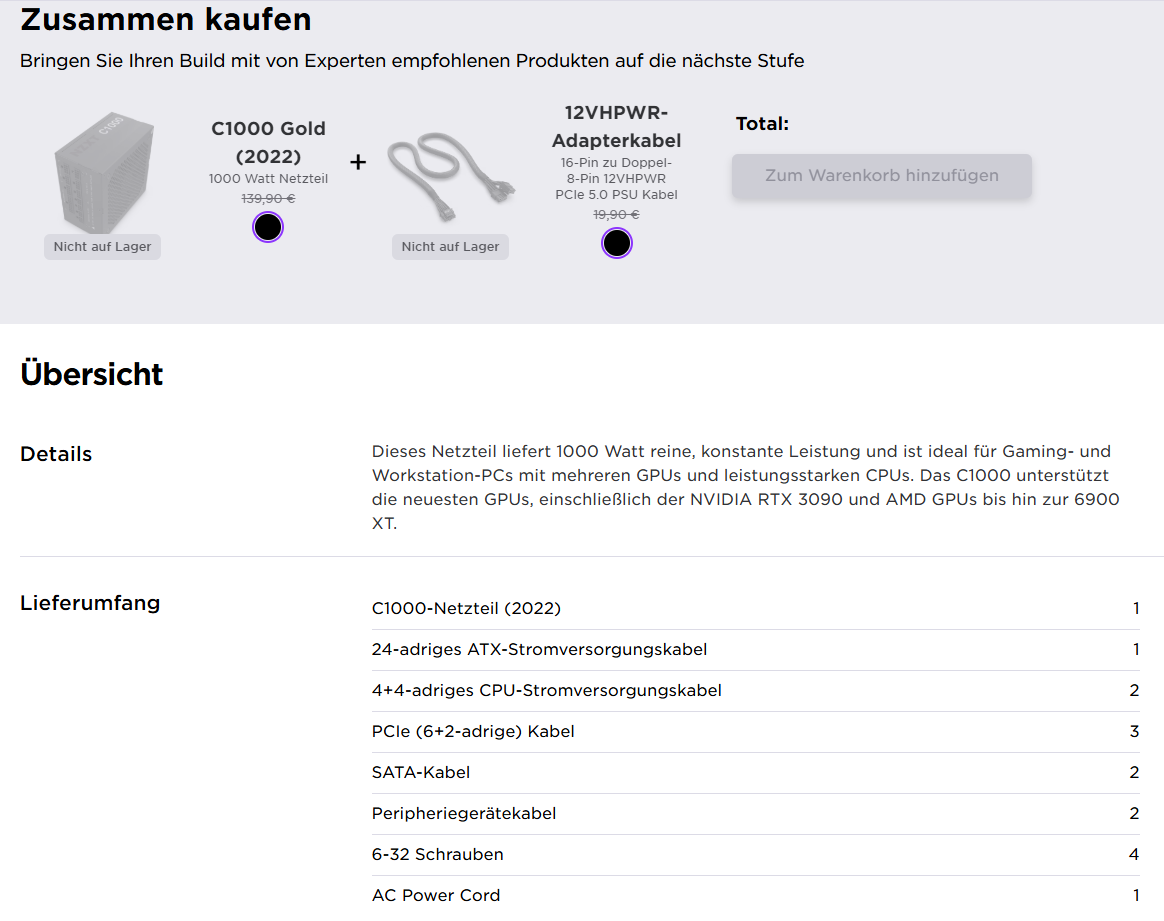
Task: Click the 6-32 Schrauben row
Action: pyautogui.click(x=756, y=855)
